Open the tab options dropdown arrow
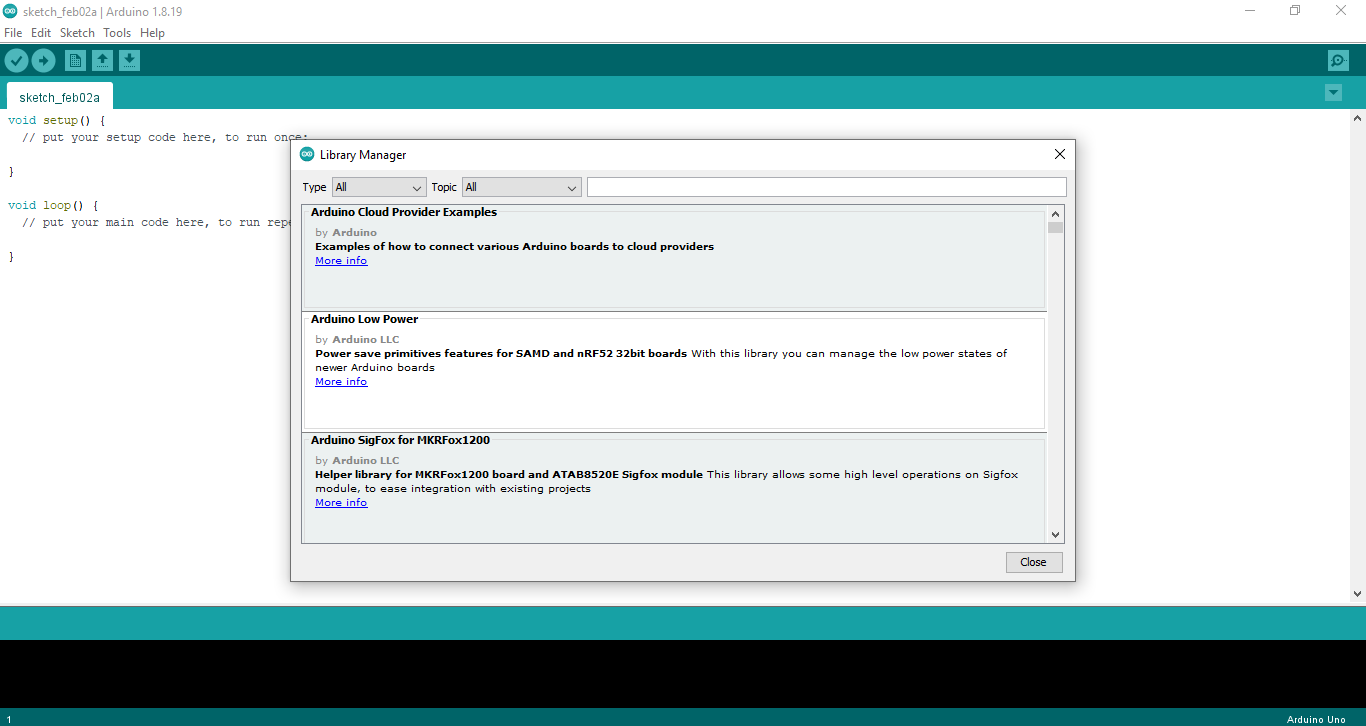Image resolution: width=1366 pixels, height=726 pixels. 1333,93
